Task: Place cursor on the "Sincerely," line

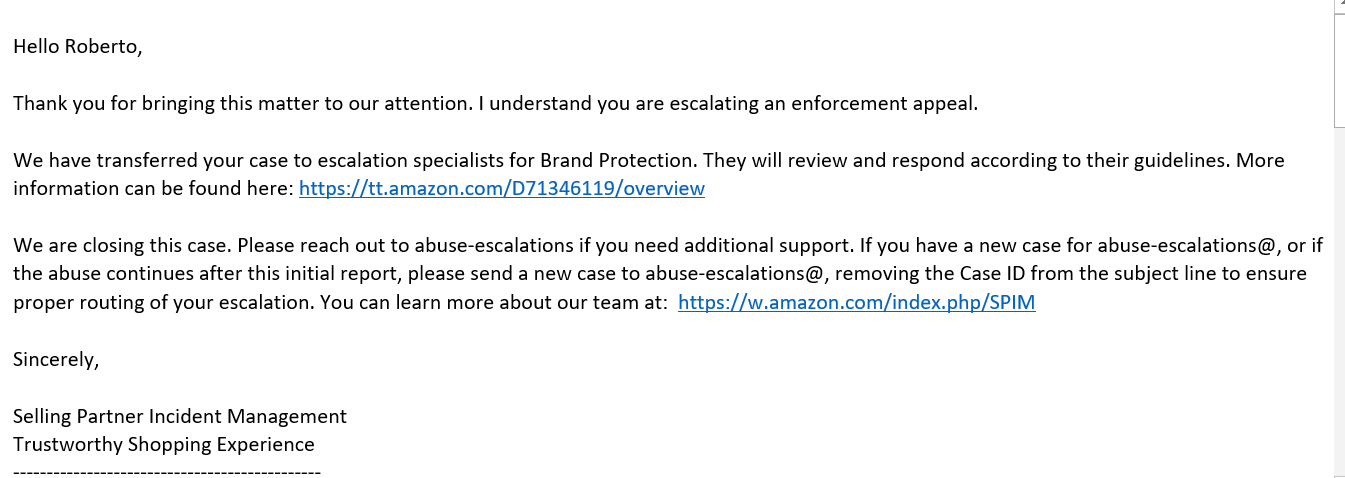Action: (x=56, y=359)
